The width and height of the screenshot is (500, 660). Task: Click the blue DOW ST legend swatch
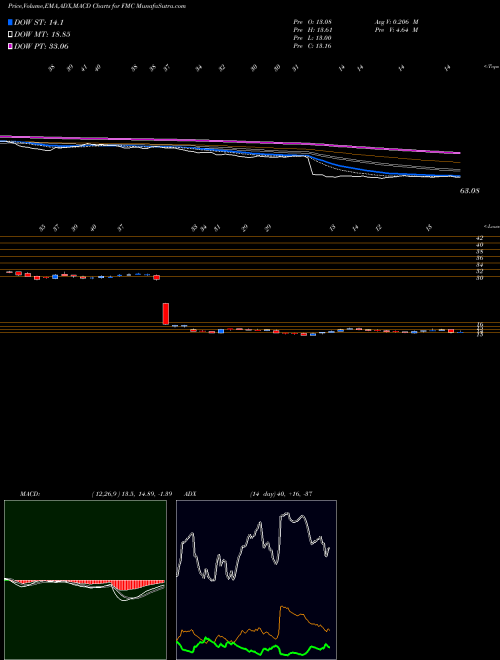pos(10,22)
